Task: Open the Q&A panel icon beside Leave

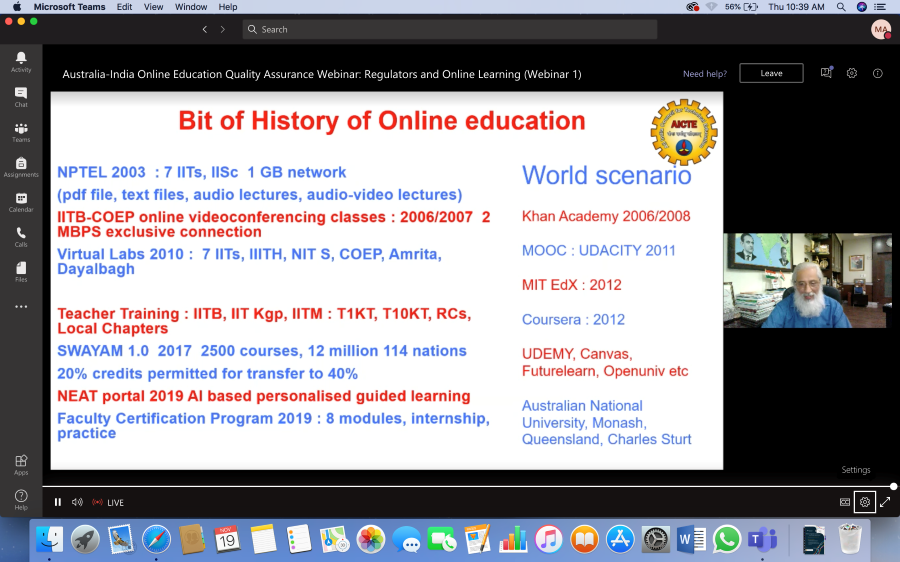Action: tap(826, 73)
